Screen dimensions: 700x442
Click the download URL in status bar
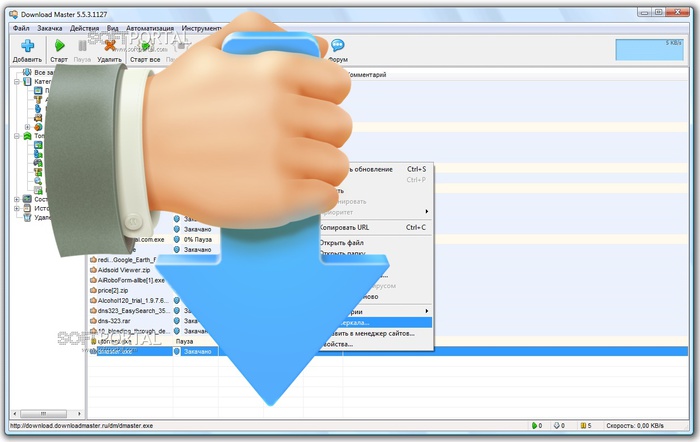(81, 426)
